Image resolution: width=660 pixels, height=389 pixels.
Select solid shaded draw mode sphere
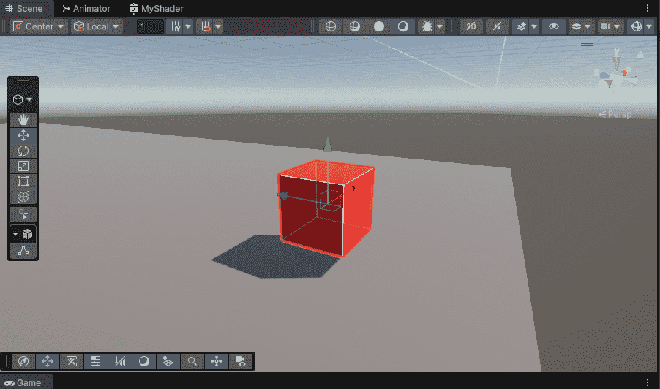[379, 27]
